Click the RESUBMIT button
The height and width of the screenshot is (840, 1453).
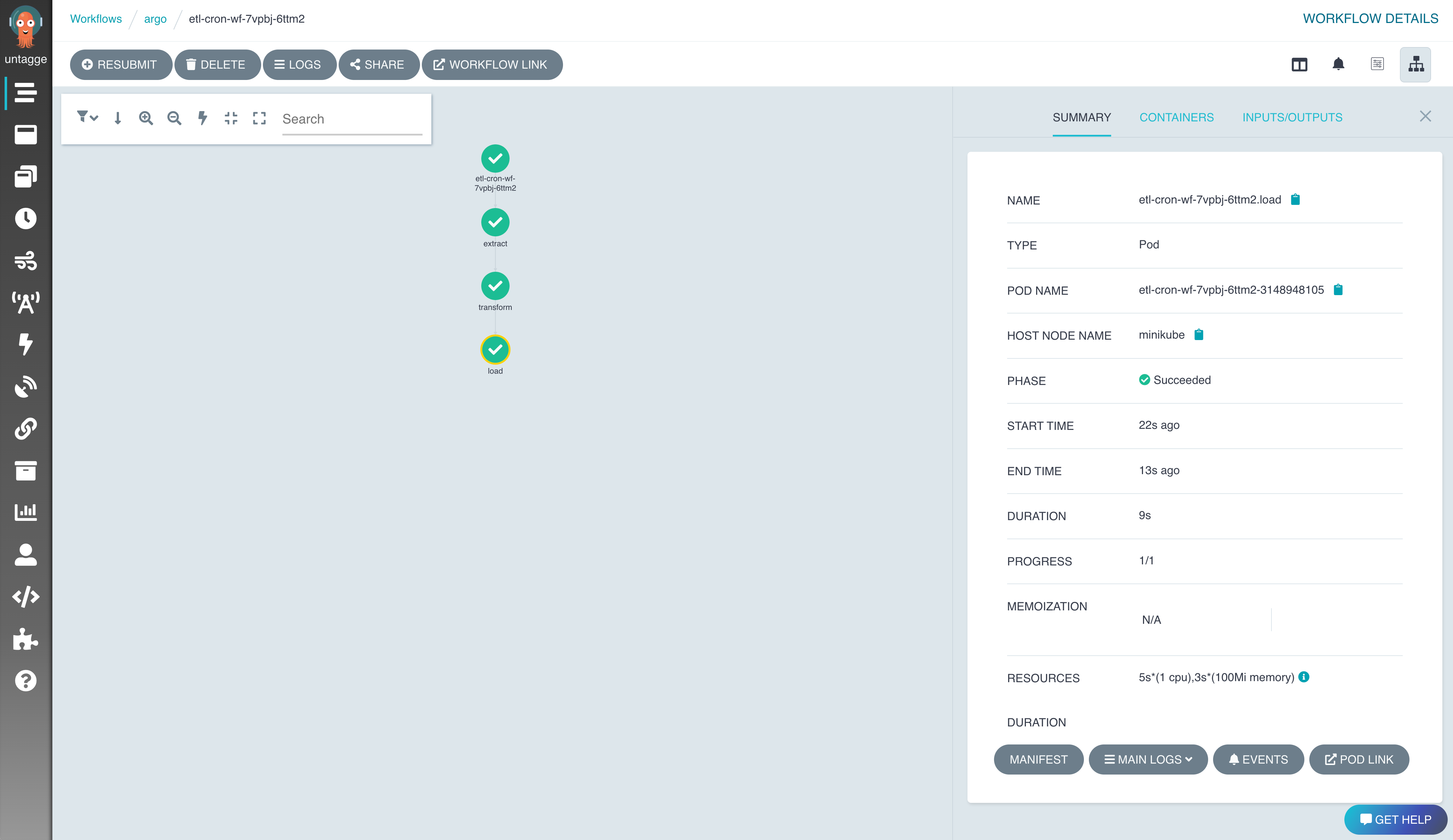121,64
